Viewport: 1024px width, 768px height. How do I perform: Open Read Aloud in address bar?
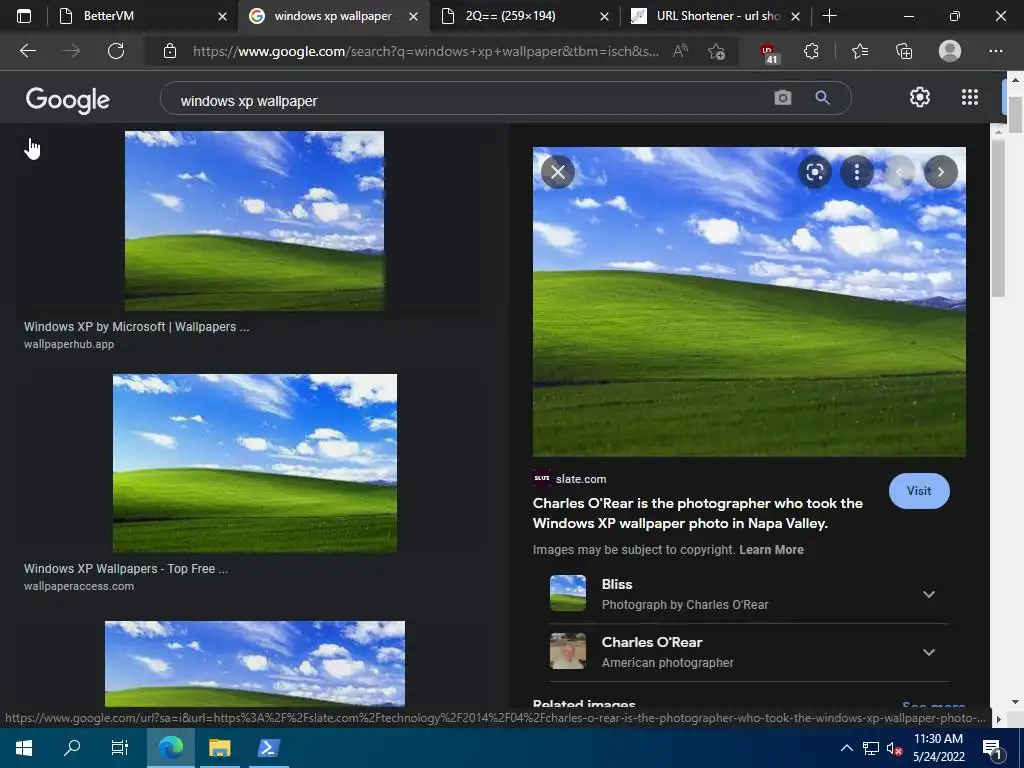(x=680, y=51)
